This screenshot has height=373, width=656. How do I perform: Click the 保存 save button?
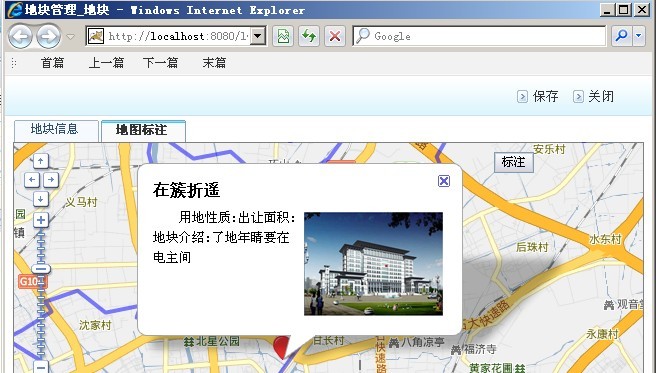[538, 97]
